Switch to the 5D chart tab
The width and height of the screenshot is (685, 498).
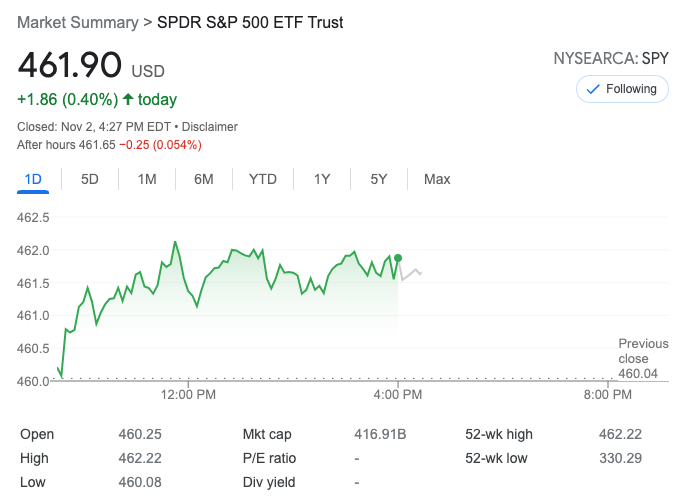pos(90,179)
